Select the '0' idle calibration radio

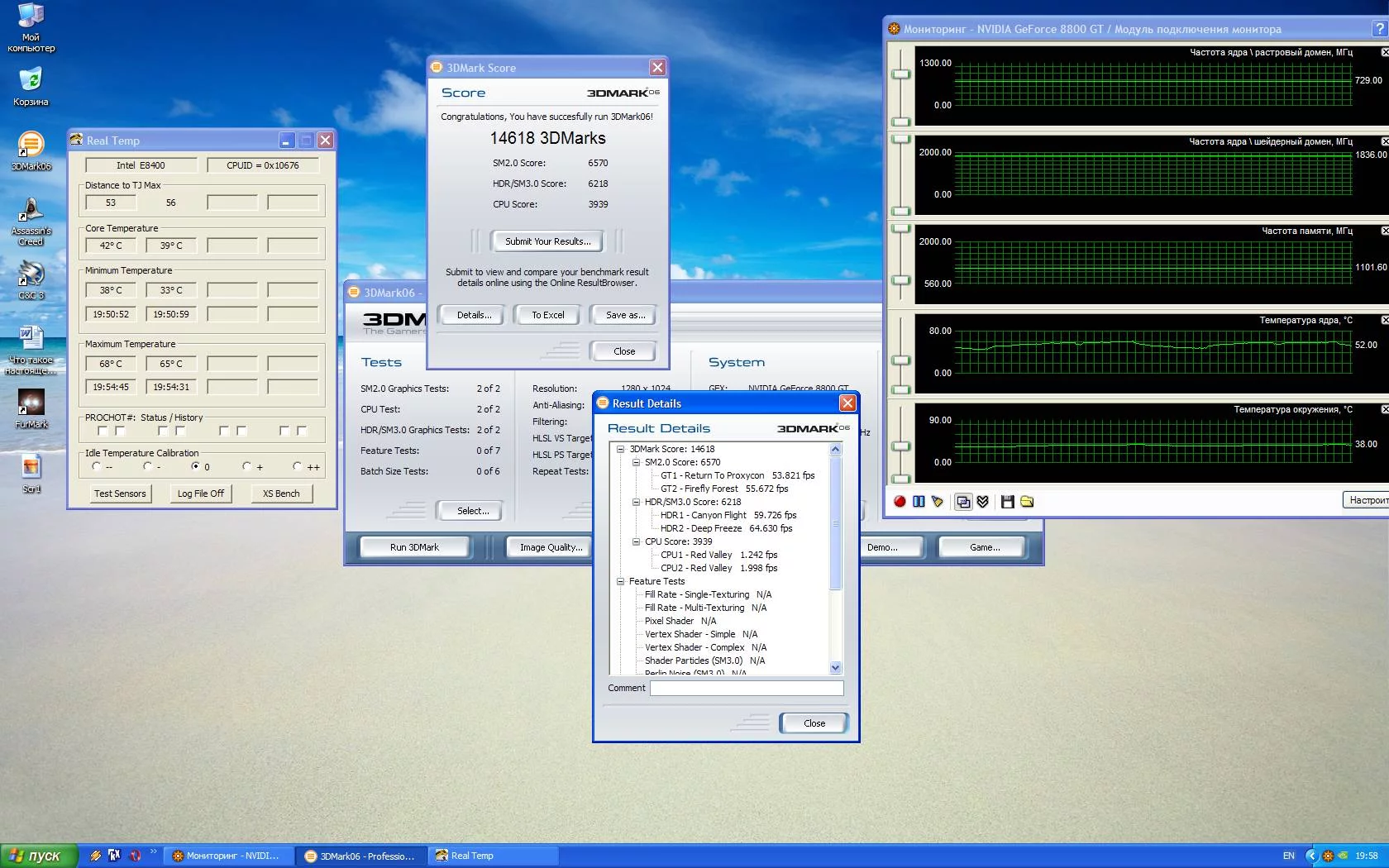(195, 466)
